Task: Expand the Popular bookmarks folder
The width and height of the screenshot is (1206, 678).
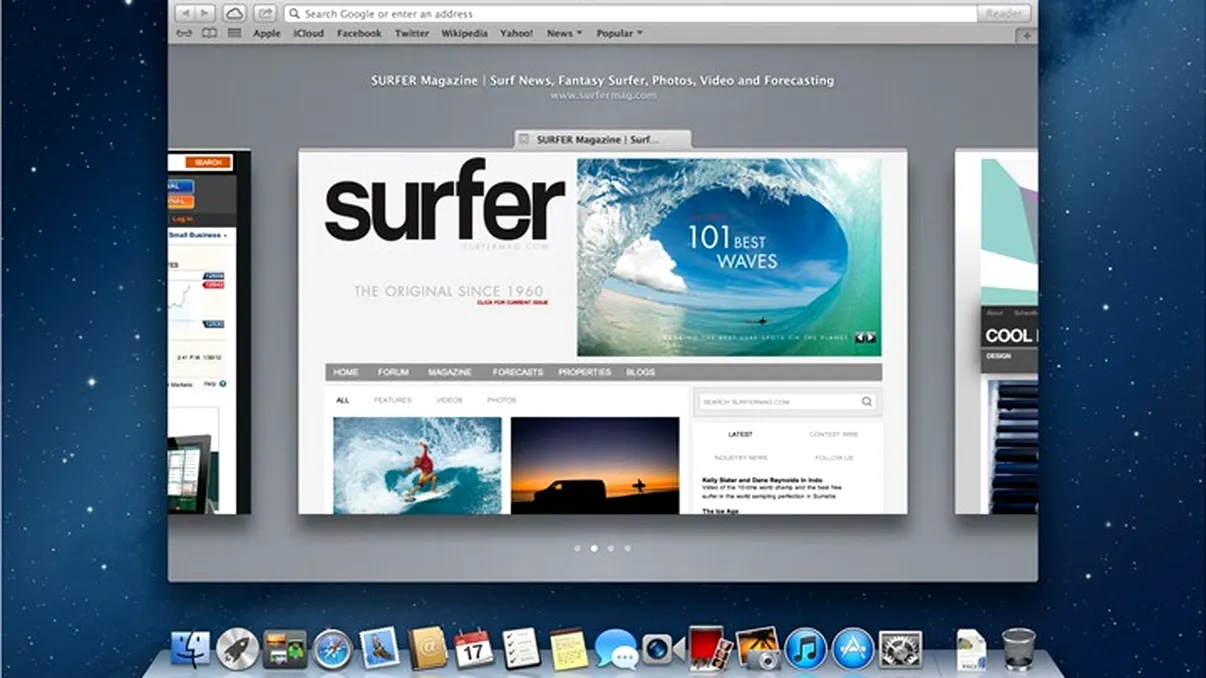Action: [x=620, y=33]
